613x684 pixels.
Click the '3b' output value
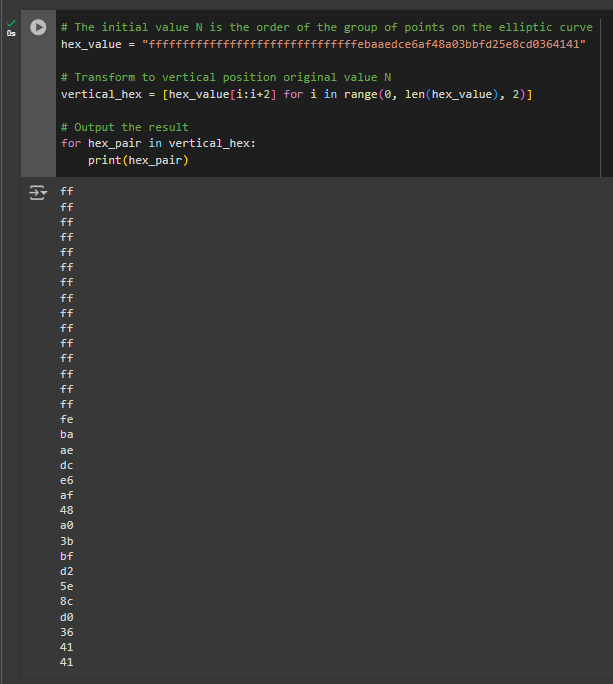coord(67,541)
